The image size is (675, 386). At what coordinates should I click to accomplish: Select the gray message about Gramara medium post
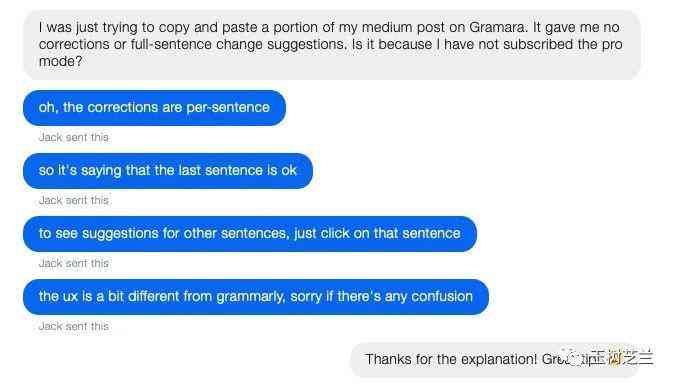tap(332, 44)
